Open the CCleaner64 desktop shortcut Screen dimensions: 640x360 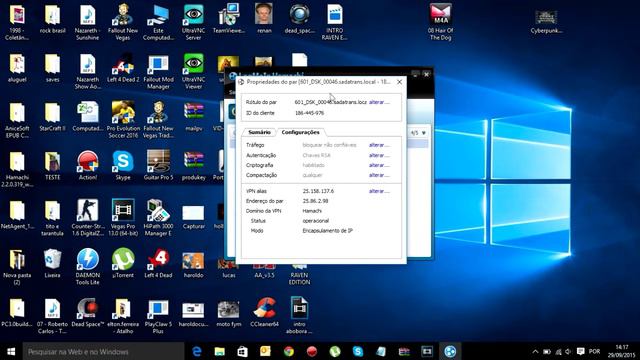(x=264, y=312)
